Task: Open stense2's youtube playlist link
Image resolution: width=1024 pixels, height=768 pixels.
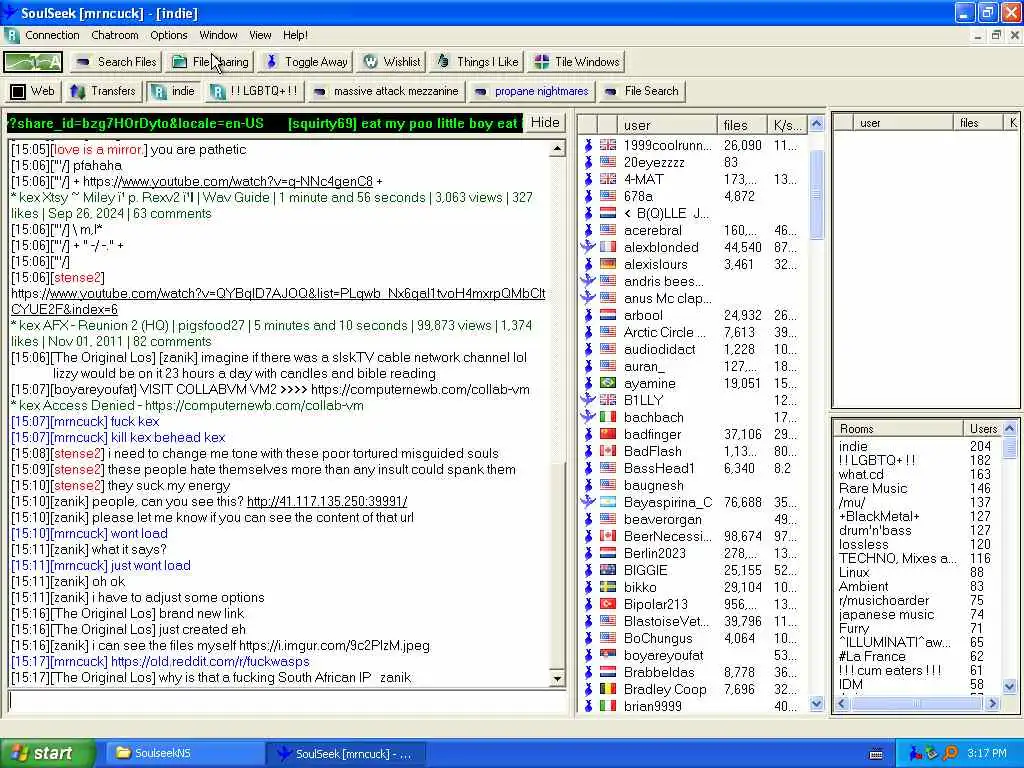Action: click(278, 302)
